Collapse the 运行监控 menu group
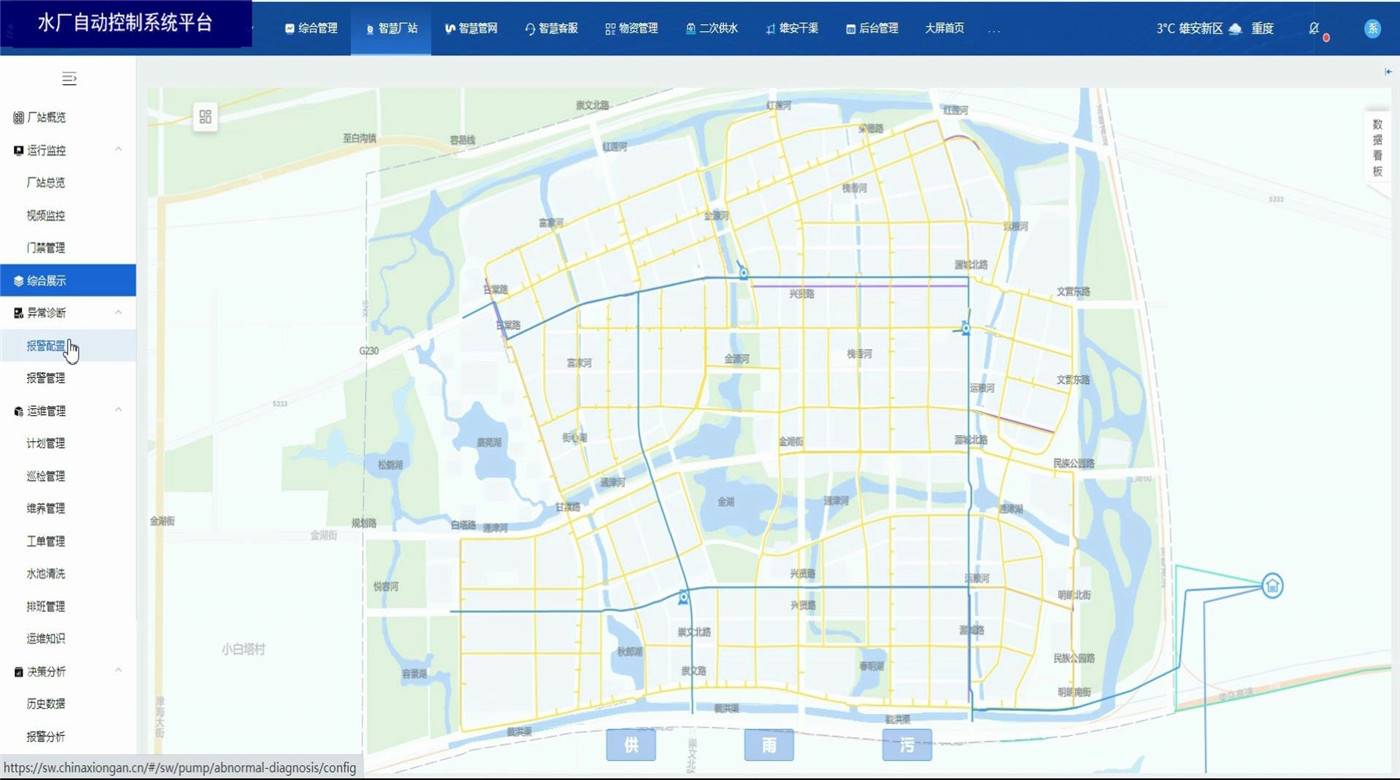The width and height of the screenshot is (1400, 780). coord(118,150)
